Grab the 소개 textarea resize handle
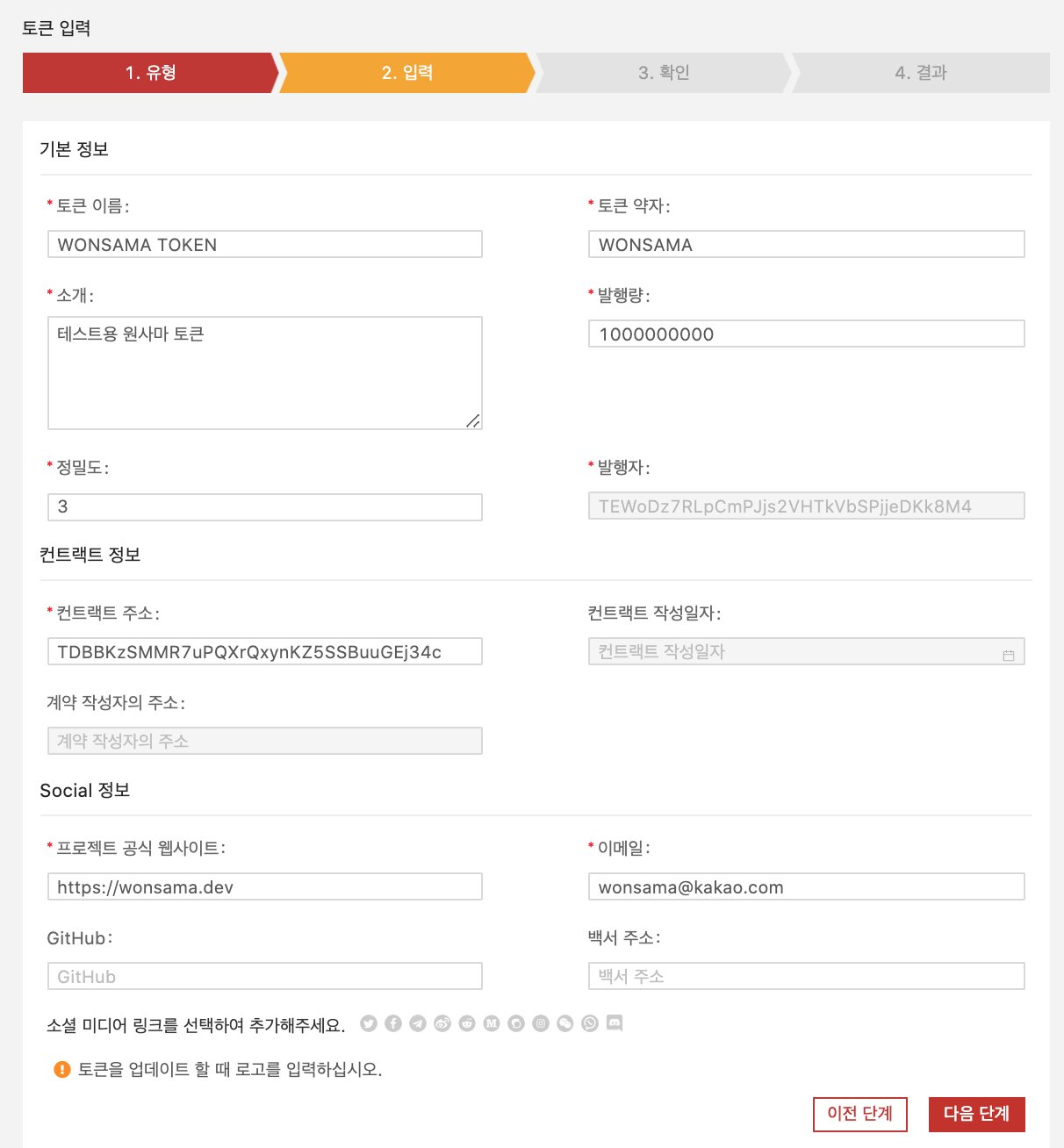 coord(473,421)
